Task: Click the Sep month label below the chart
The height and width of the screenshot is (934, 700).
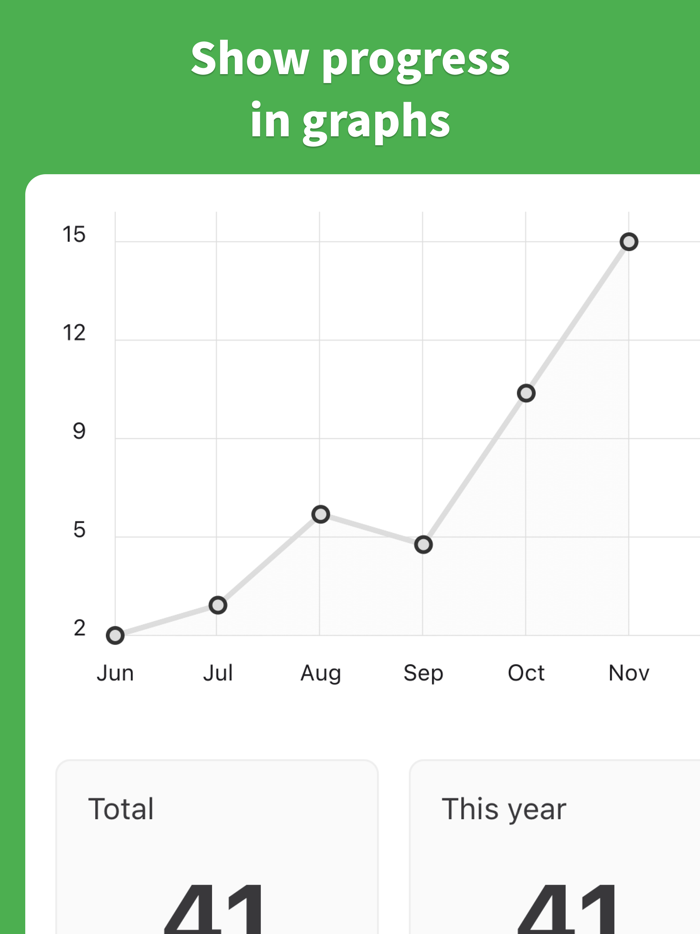Action: (423, 673)
